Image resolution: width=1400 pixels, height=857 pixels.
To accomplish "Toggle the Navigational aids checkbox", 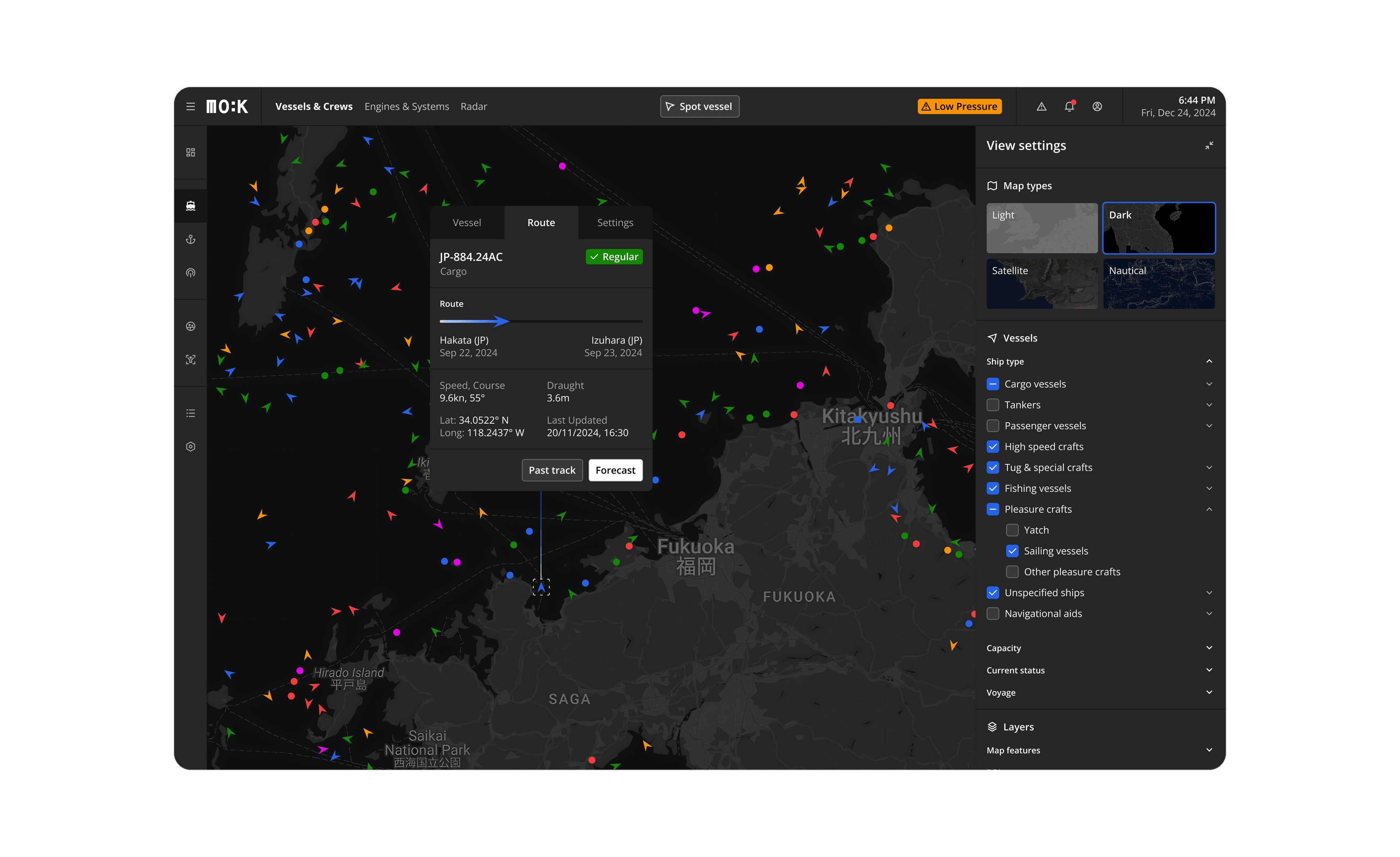I will (993, 613).
